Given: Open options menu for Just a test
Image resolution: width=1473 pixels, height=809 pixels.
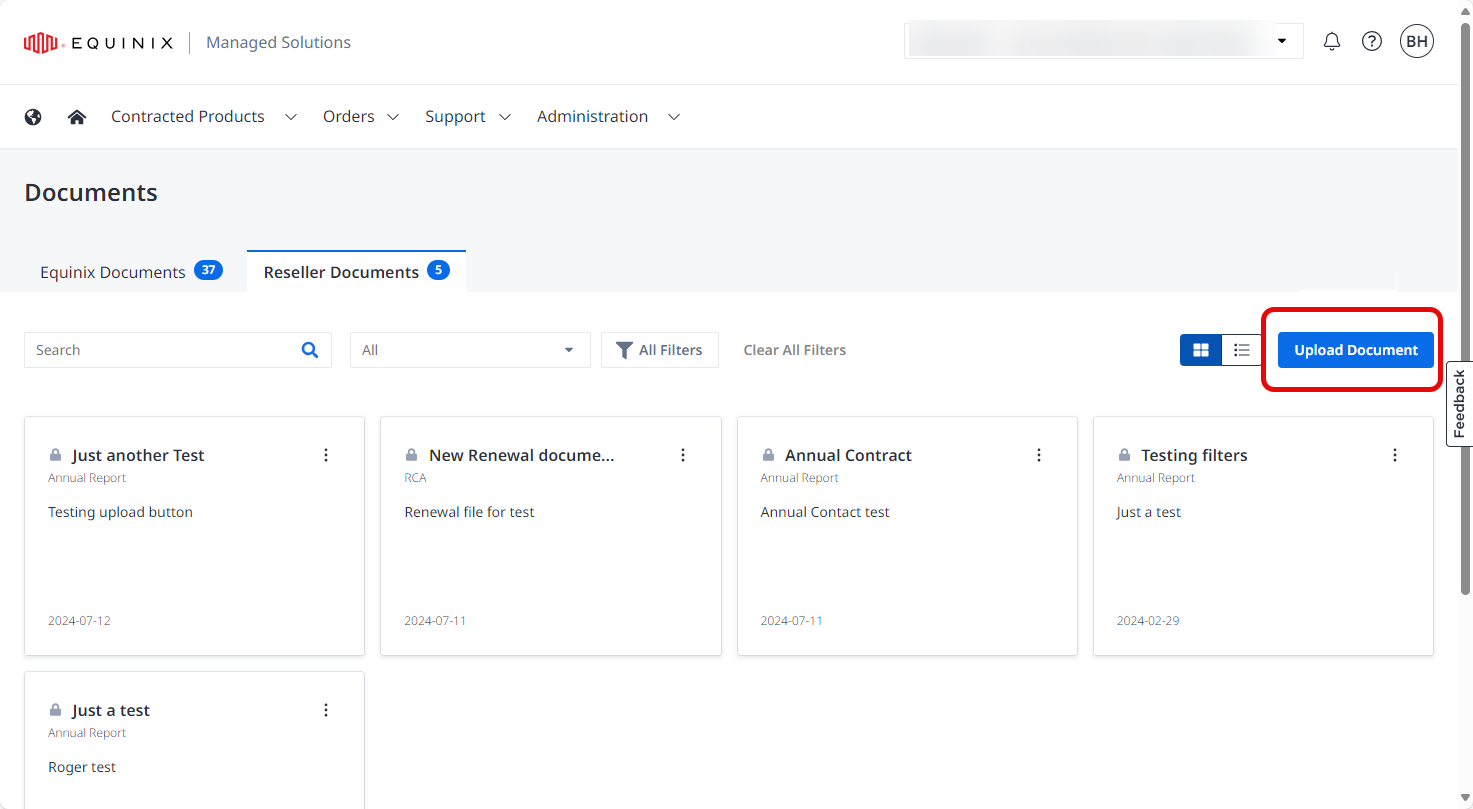Looking at the screenshot, I should click(326, 710).
